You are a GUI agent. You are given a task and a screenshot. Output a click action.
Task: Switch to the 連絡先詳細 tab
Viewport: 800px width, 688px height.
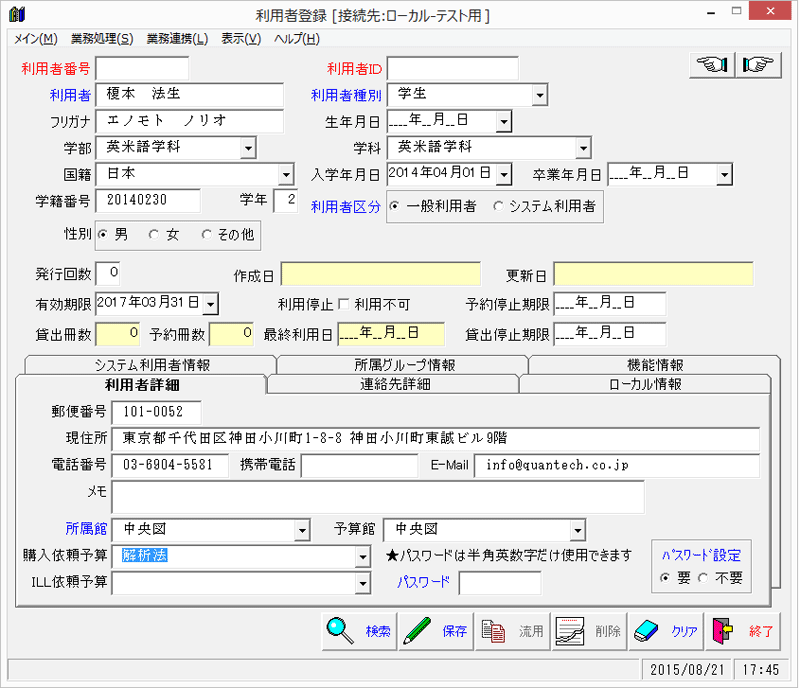394,384
